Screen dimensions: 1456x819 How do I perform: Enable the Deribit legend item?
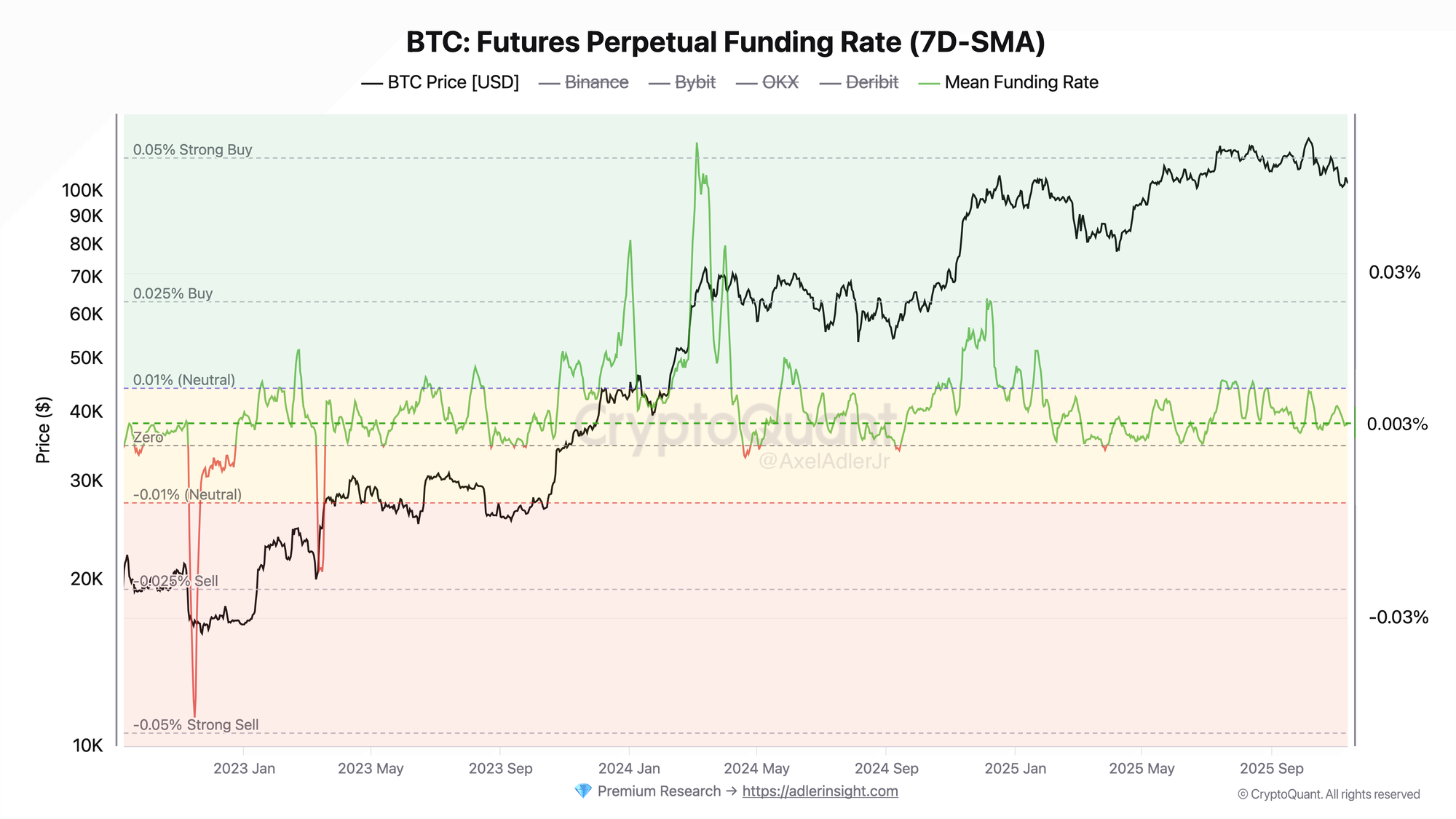[859, 82]
